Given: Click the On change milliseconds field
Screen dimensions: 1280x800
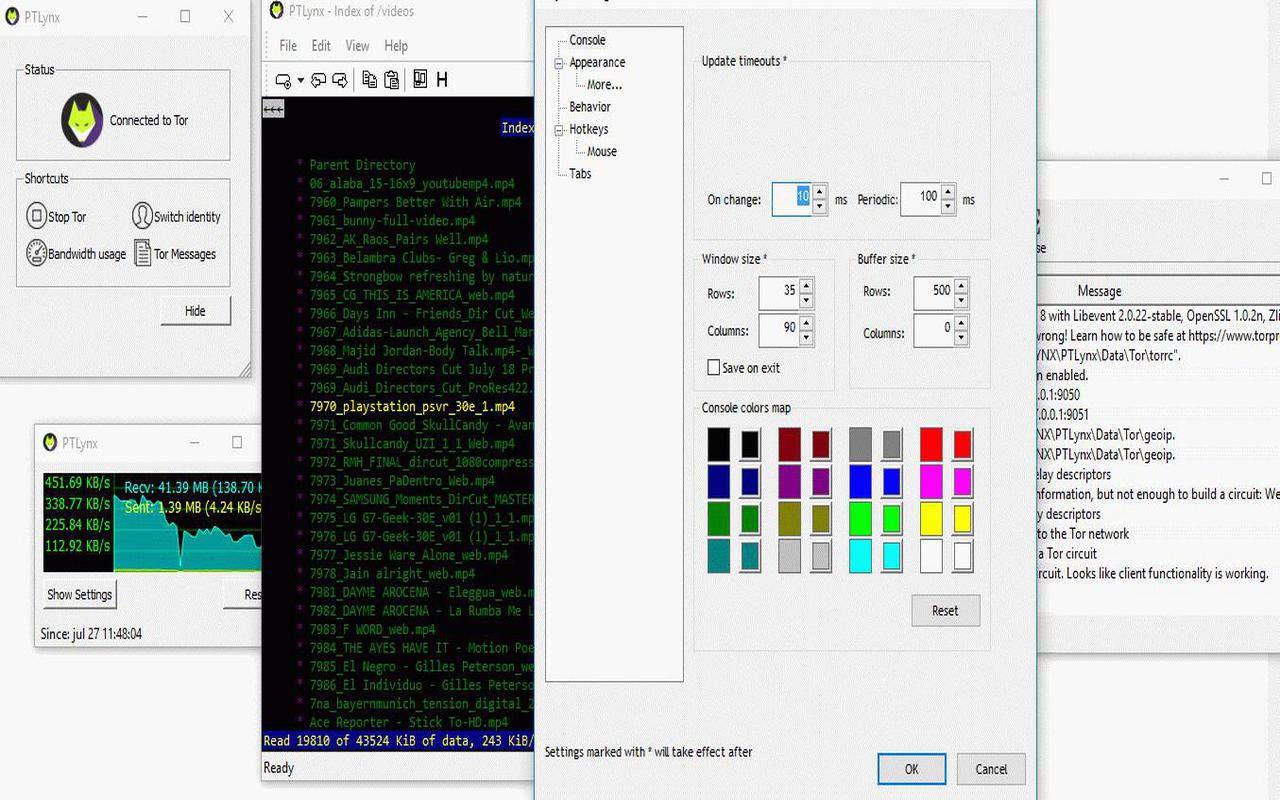Looking at the screenshot, I should [793, 199].
